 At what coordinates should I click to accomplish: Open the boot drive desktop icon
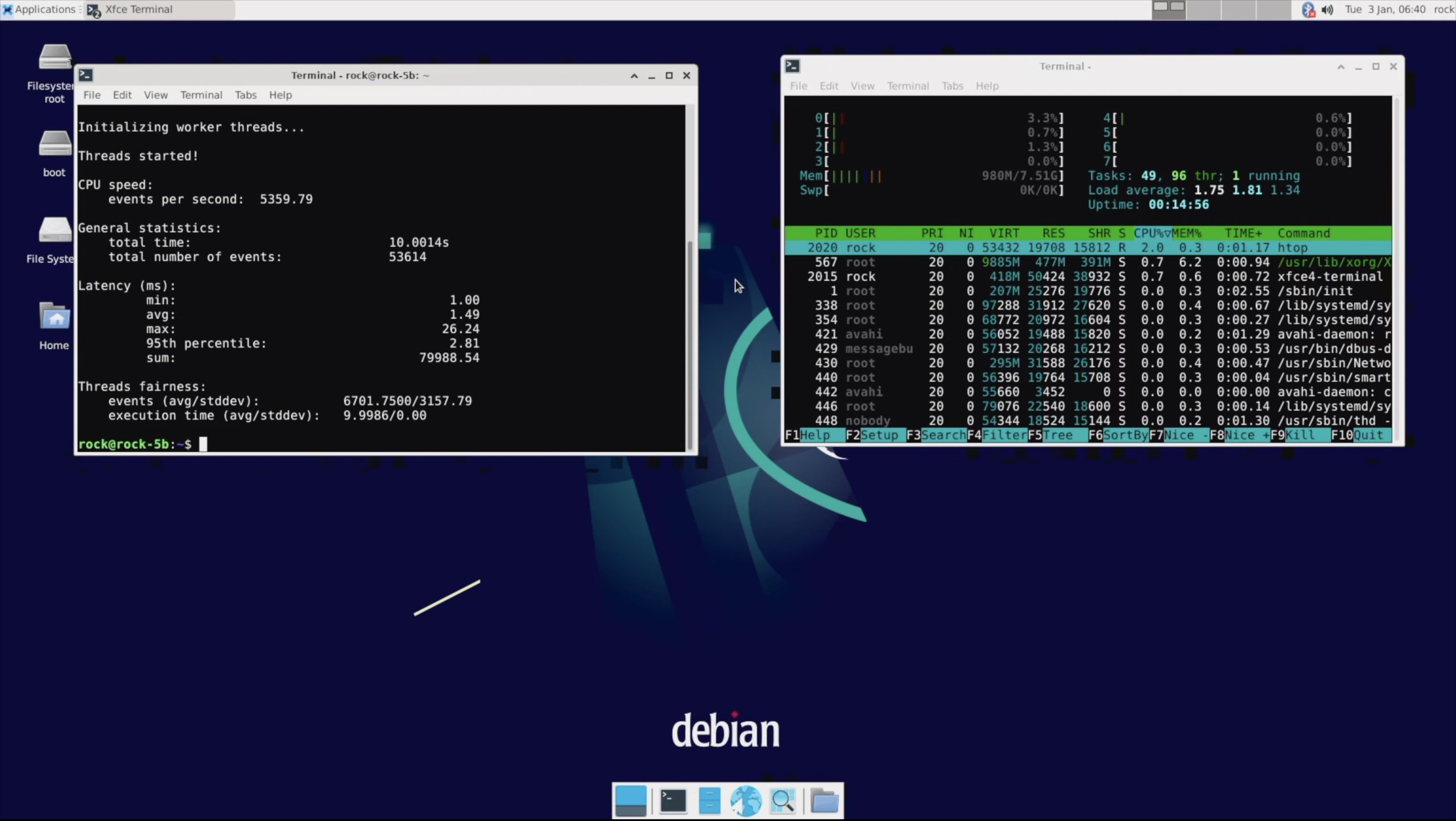[55, 145]
